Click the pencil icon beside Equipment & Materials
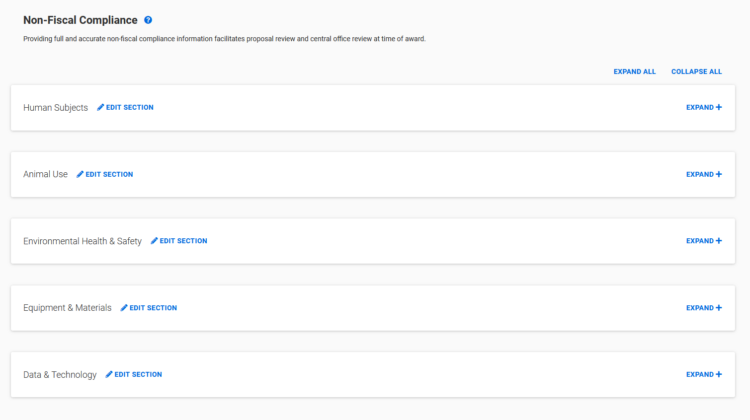 [x=124, y=308]
